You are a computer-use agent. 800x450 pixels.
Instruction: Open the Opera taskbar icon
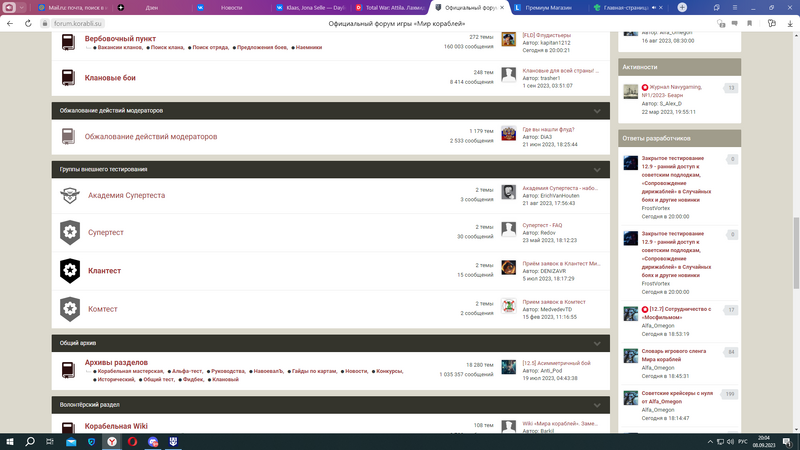coord(132,442)
